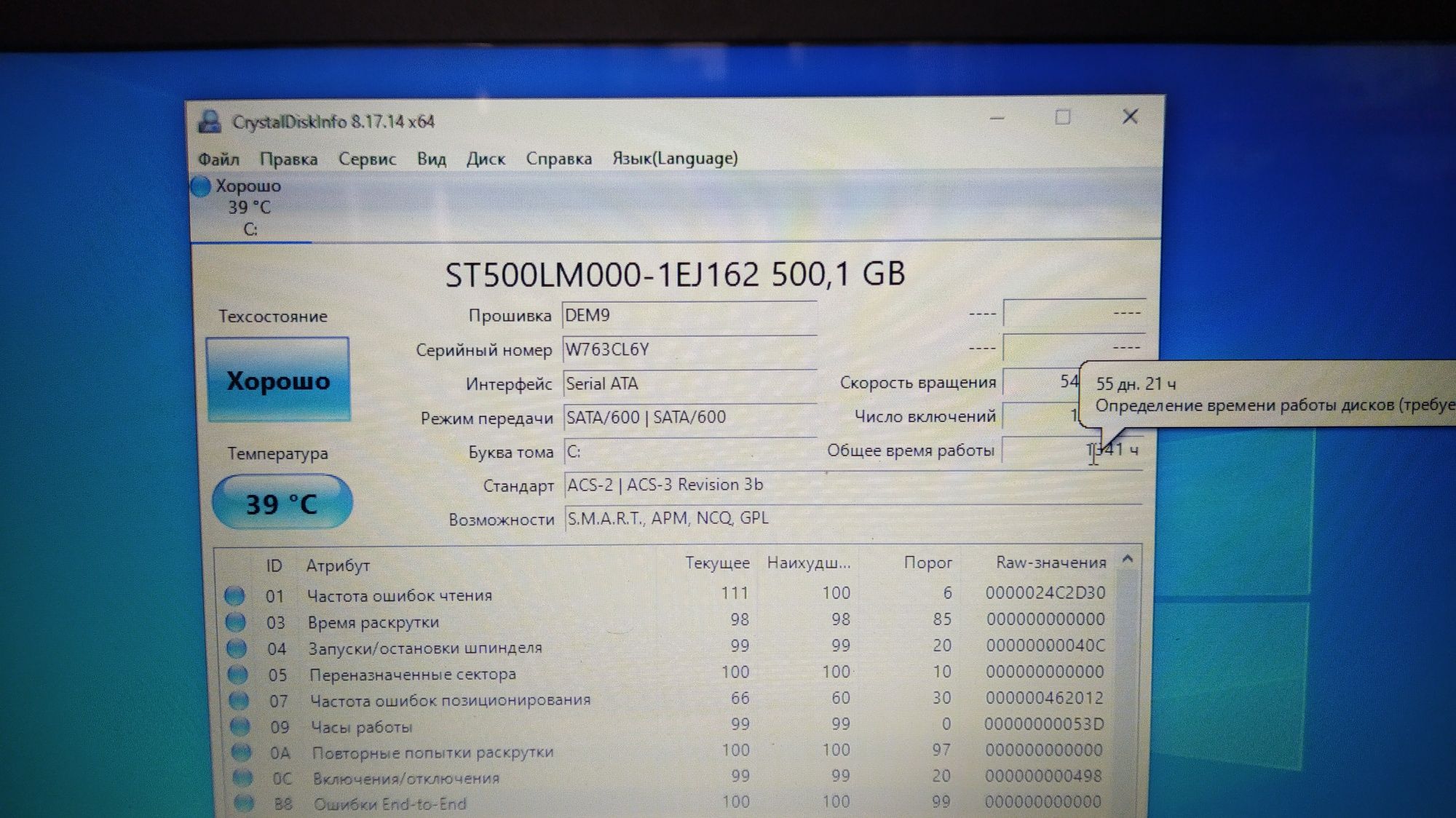
Task: Click the Возможности field S.M.A.R.T., APM
Action: (852, 518)
